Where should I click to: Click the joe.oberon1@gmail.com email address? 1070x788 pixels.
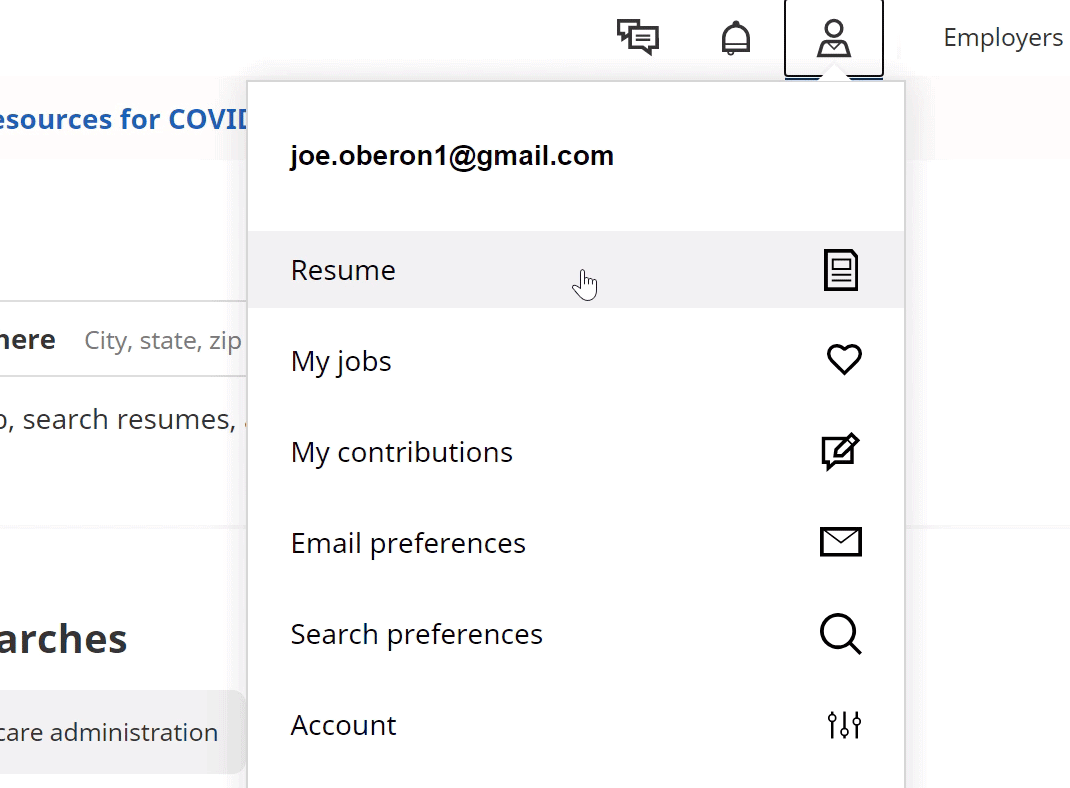click(452, 155)
